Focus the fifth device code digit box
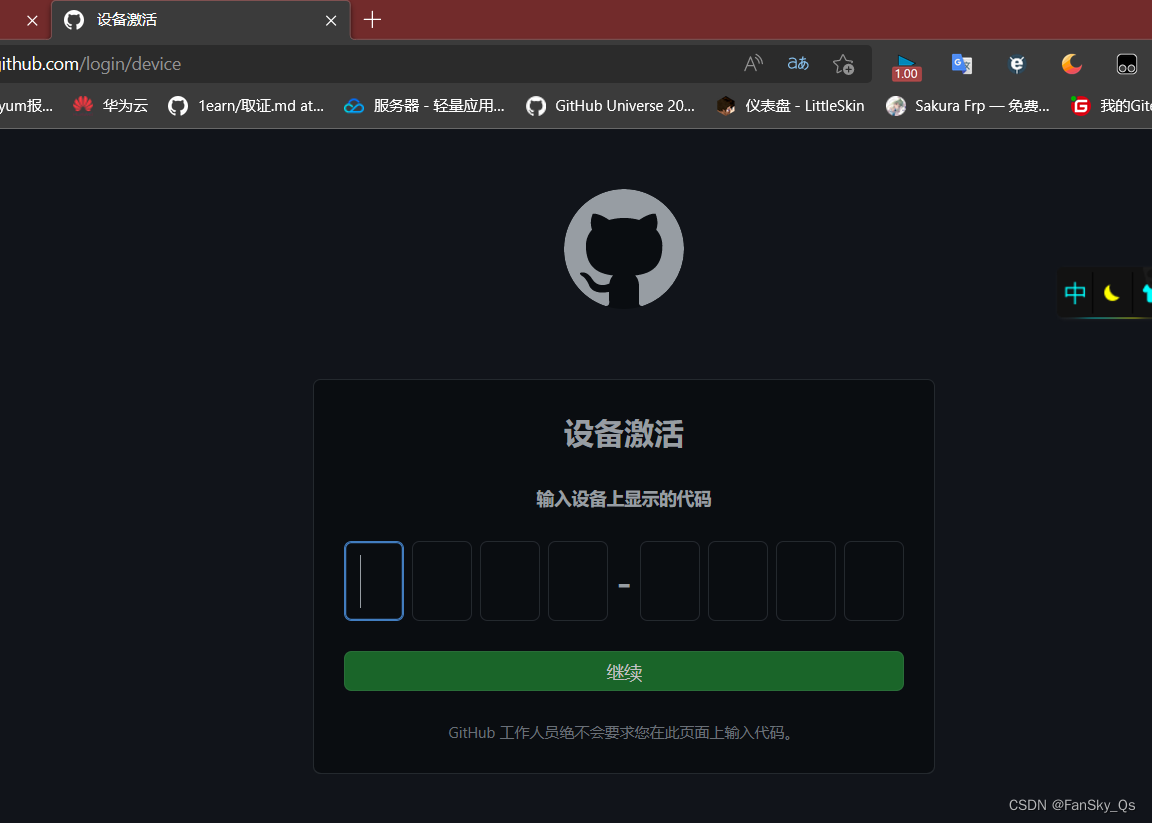Viewport: 1152px width, 823px height. [670, 581]
